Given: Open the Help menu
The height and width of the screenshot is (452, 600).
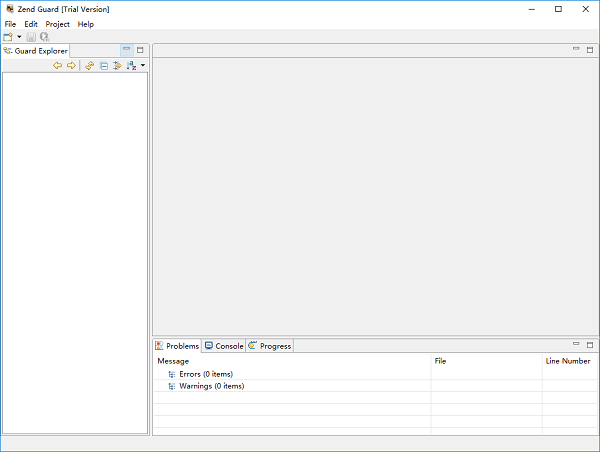Looking at the screenshot, I should pos(86,24).
